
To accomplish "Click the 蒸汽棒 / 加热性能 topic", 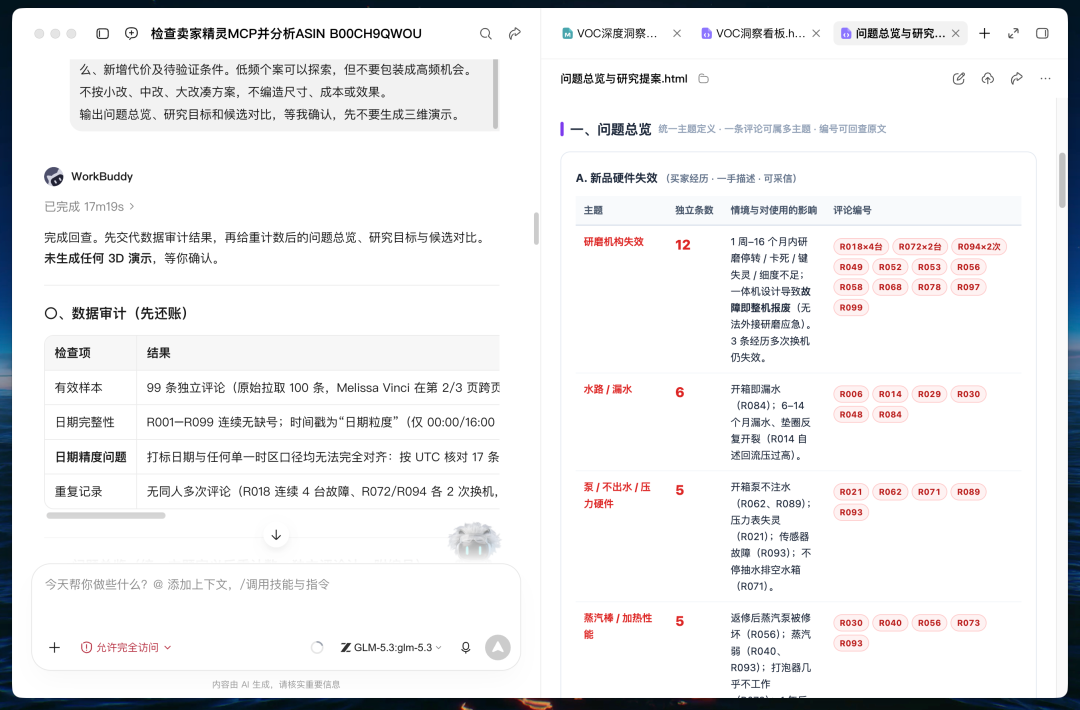I will click(618, 626).
